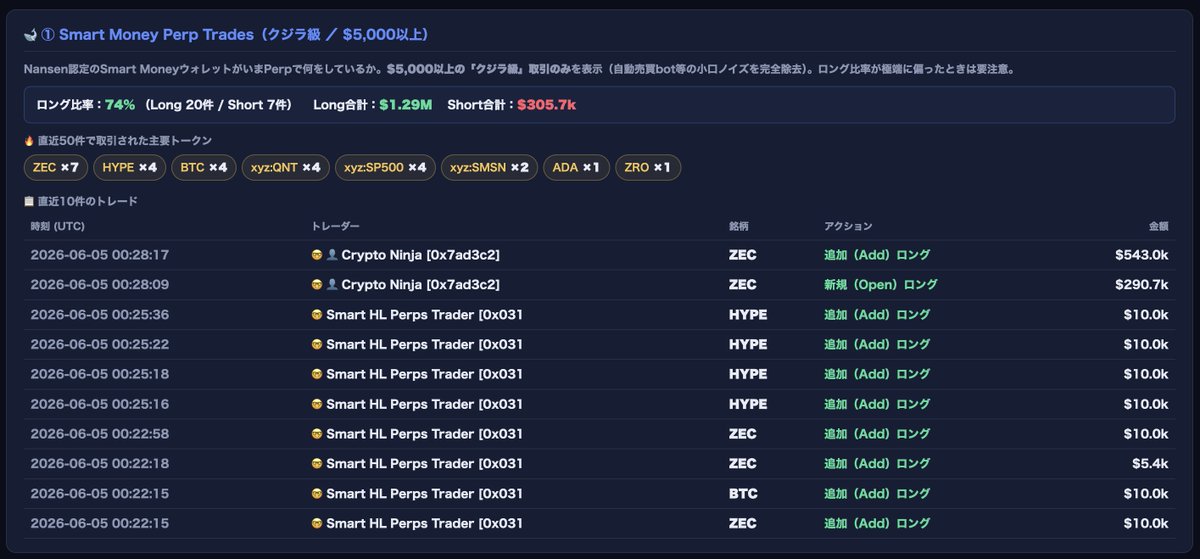Click the $5.4k amount cell
Screen dimensions: 1200x559
[x=1150, y=464]
